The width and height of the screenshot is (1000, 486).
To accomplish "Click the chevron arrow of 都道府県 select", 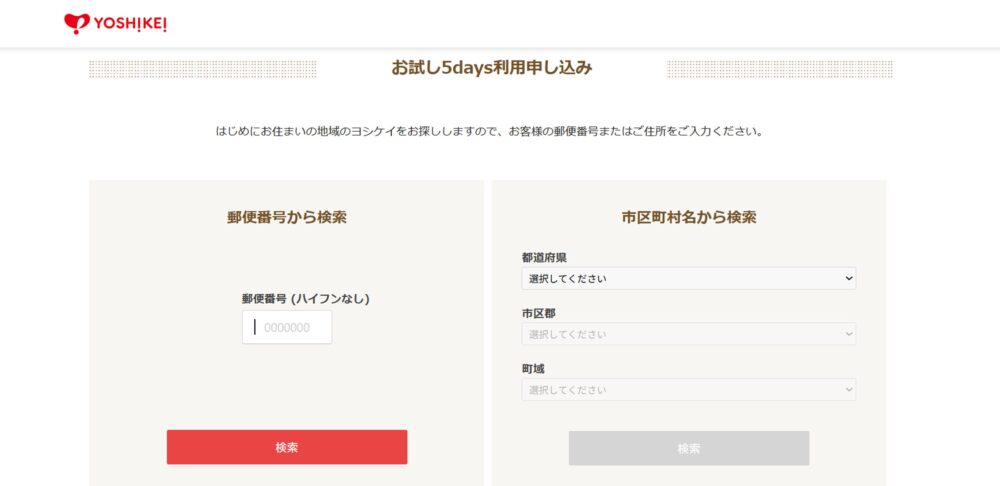I will tap(848, 278).
